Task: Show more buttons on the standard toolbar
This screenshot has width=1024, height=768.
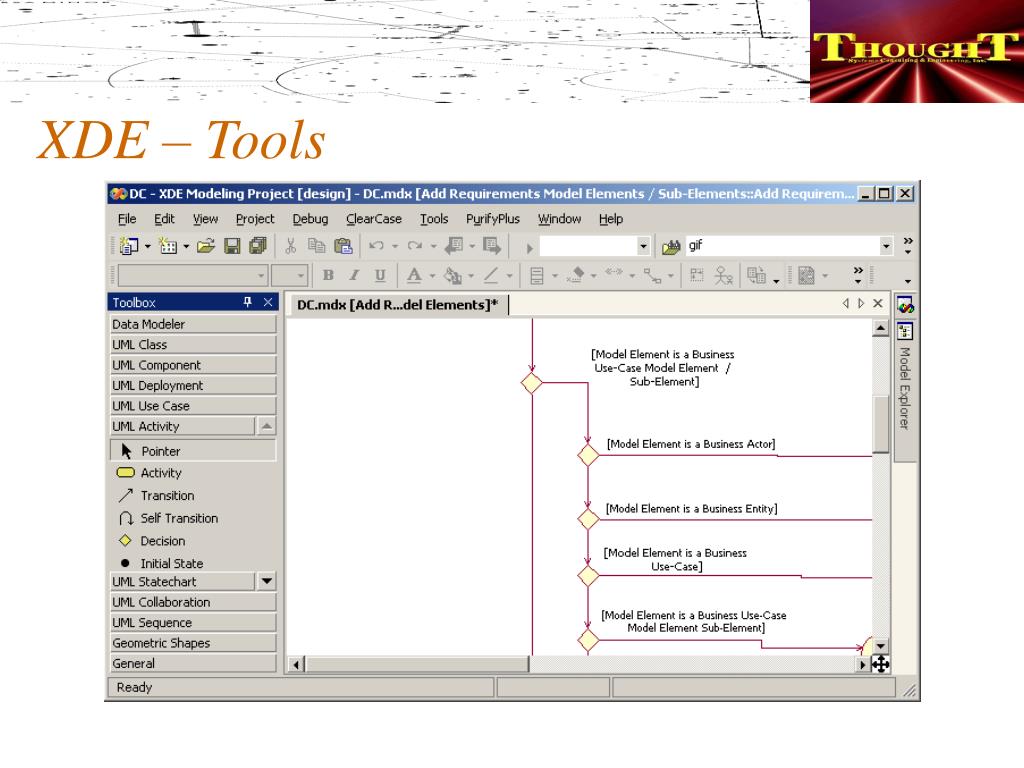Action: tap(908, 246)
